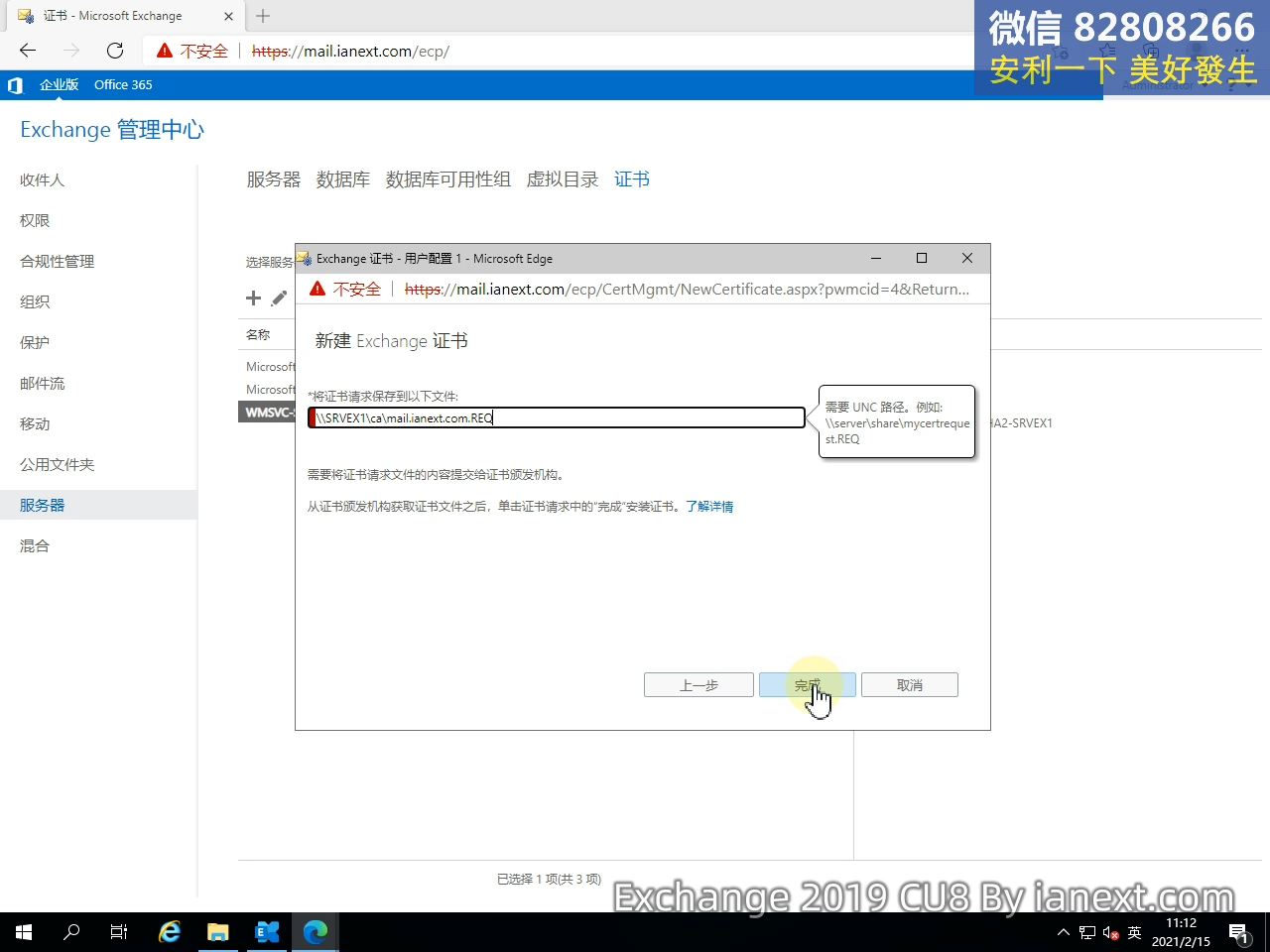Open the 证书 tab
Screen dimensions: 1270x952
(x=632, y=179)
